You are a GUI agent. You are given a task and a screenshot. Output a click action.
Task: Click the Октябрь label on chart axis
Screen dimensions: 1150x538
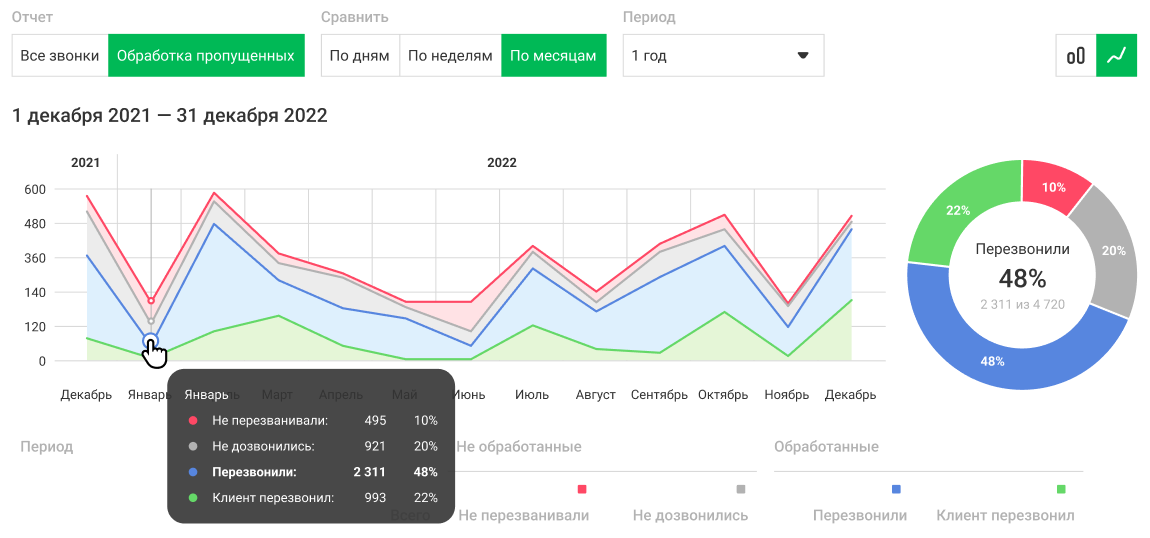723,395
